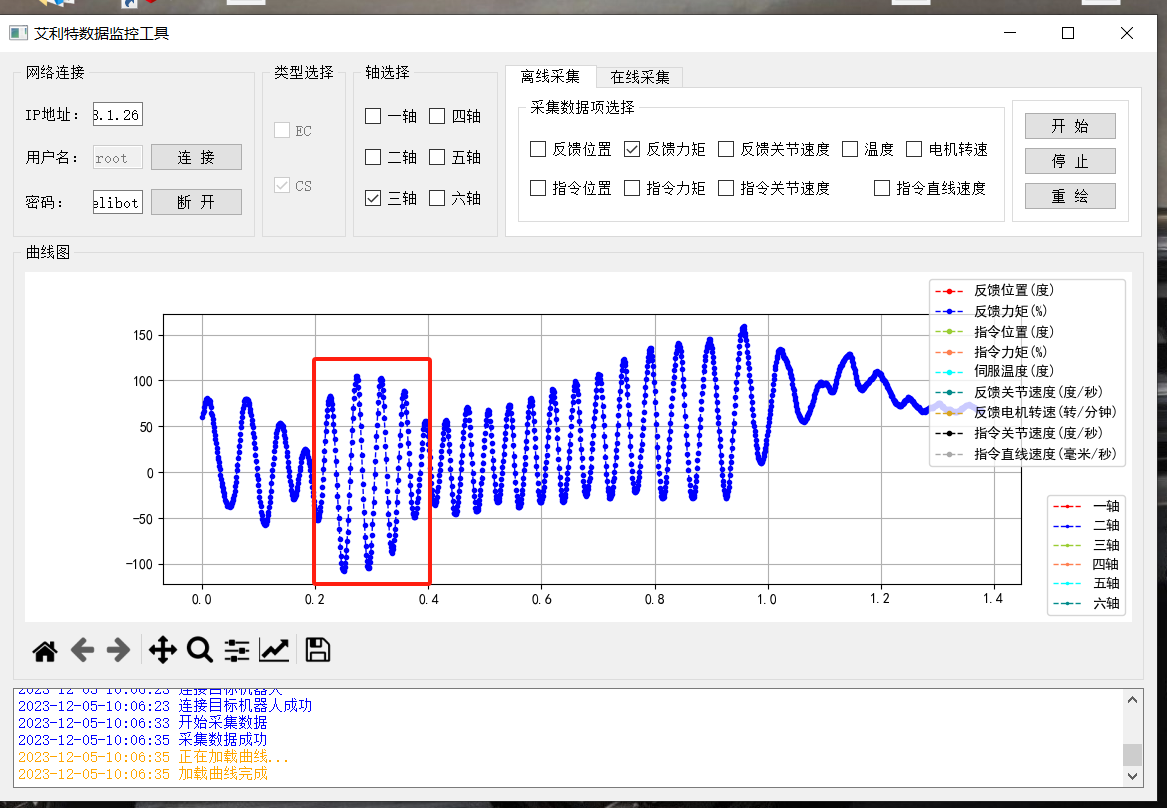Click the back arrow in plot toolbar
This screenshot has height=808, width=1167.
tap(82, 651)
